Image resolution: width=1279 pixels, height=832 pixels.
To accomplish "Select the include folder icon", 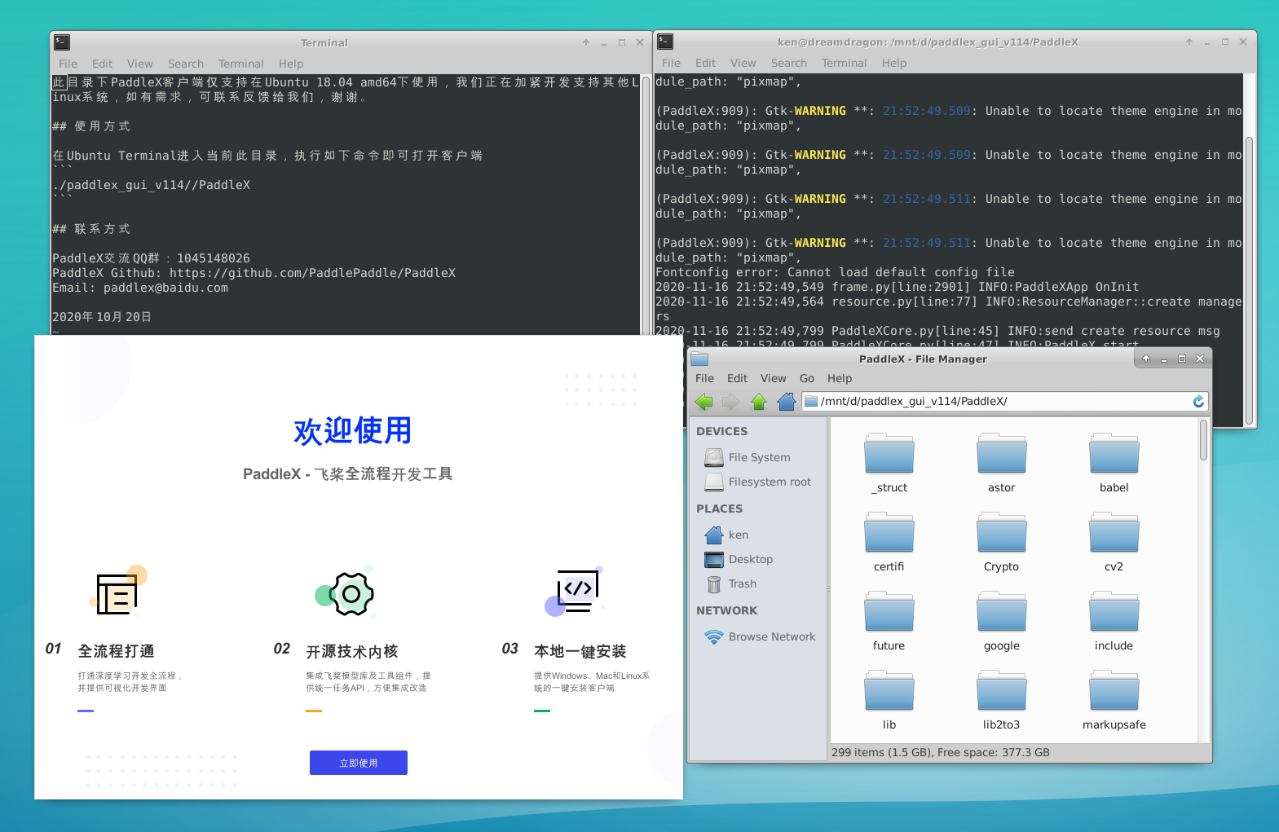I will point(1114,612).
